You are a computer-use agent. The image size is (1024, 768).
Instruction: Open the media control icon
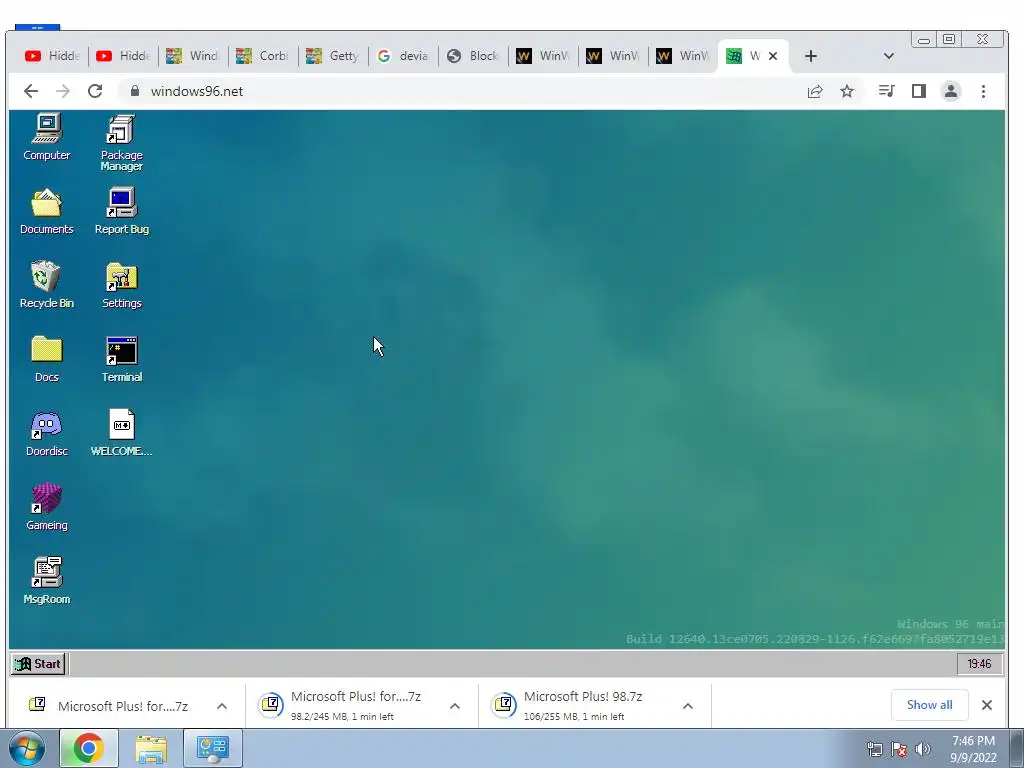886,91
